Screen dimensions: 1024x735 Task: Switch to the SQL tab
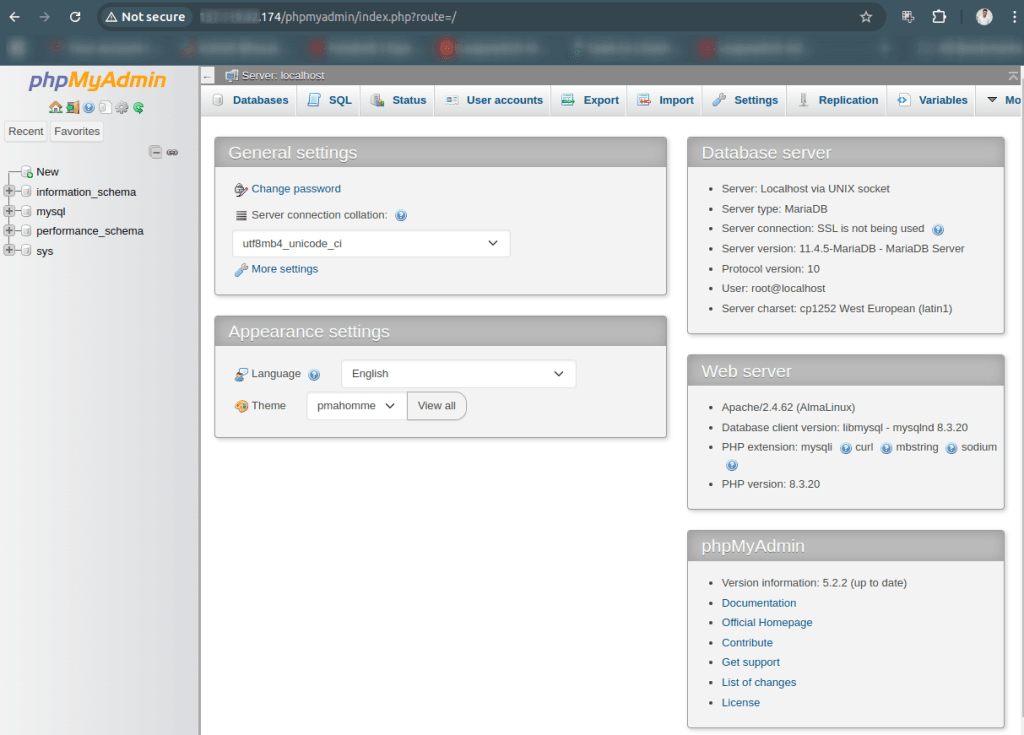329,100
